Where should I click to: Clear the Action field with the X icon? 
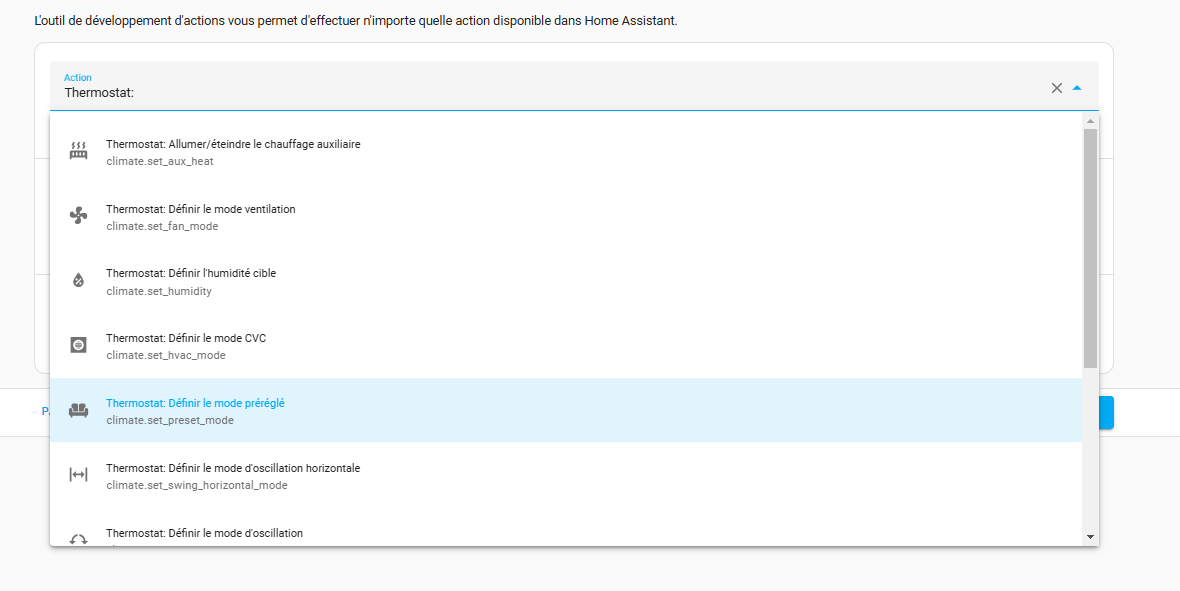(1057, 88)
